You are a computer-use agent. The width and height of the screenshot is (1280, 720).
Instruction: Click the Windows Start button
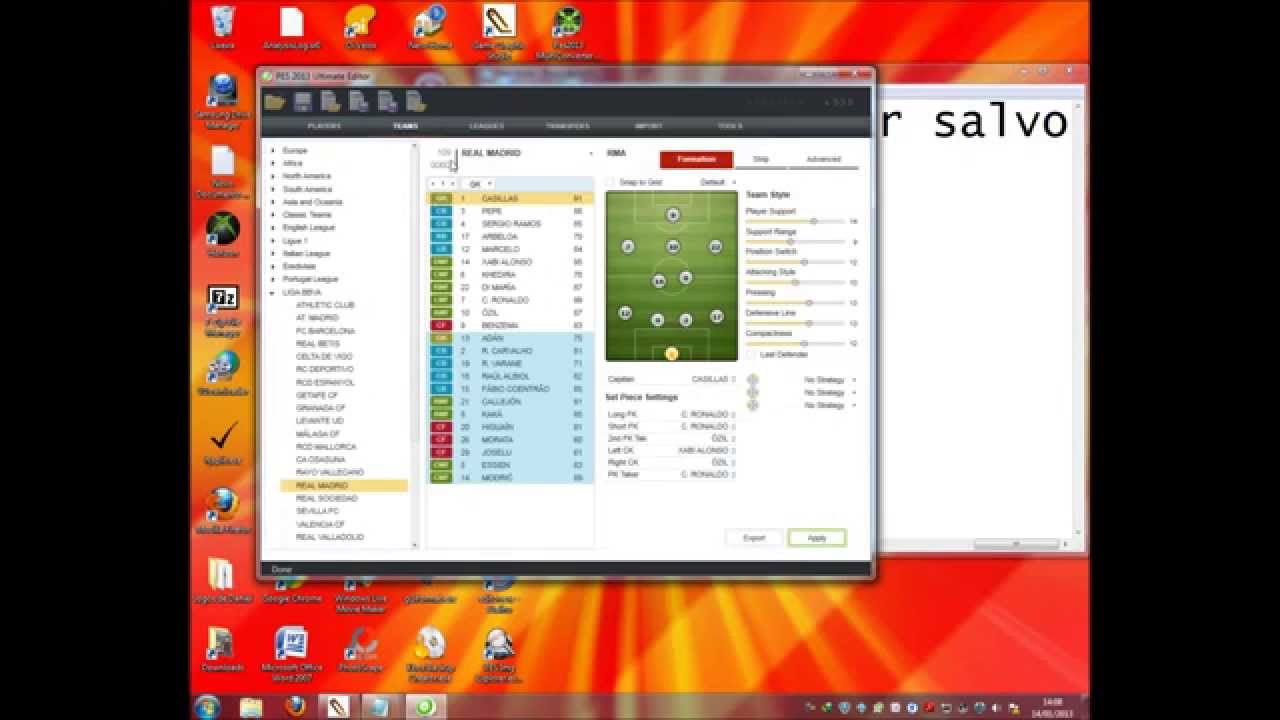[208, 707]
